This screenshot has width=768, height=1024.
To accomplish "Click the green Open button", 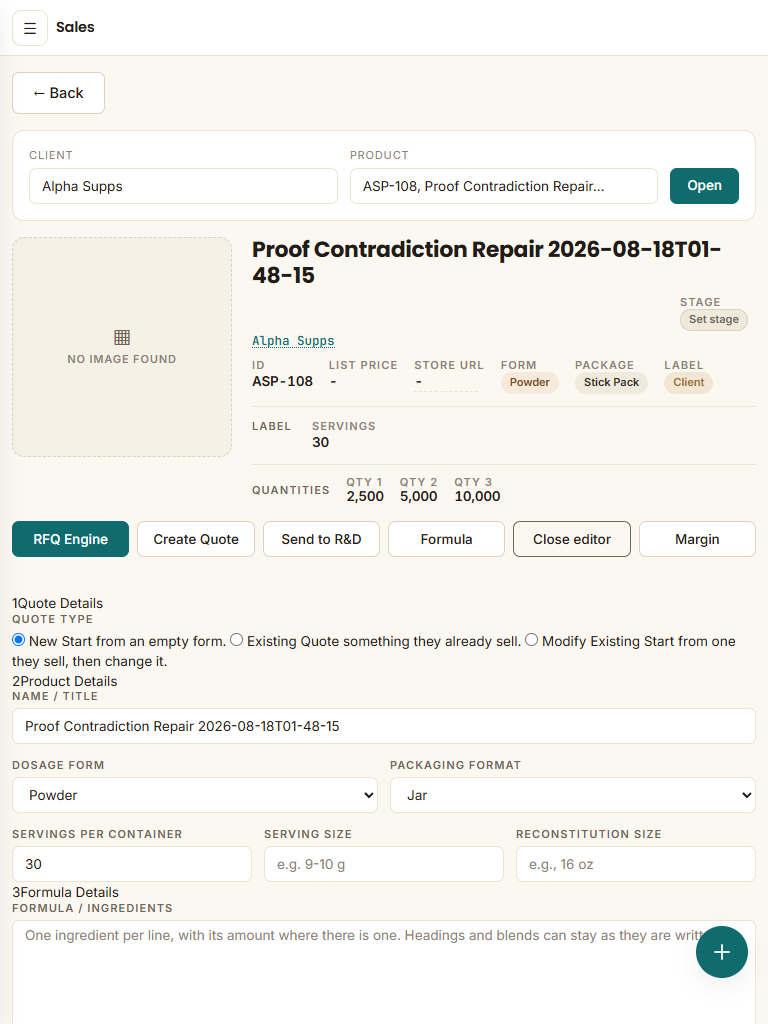I will click(x=704, y=186).
